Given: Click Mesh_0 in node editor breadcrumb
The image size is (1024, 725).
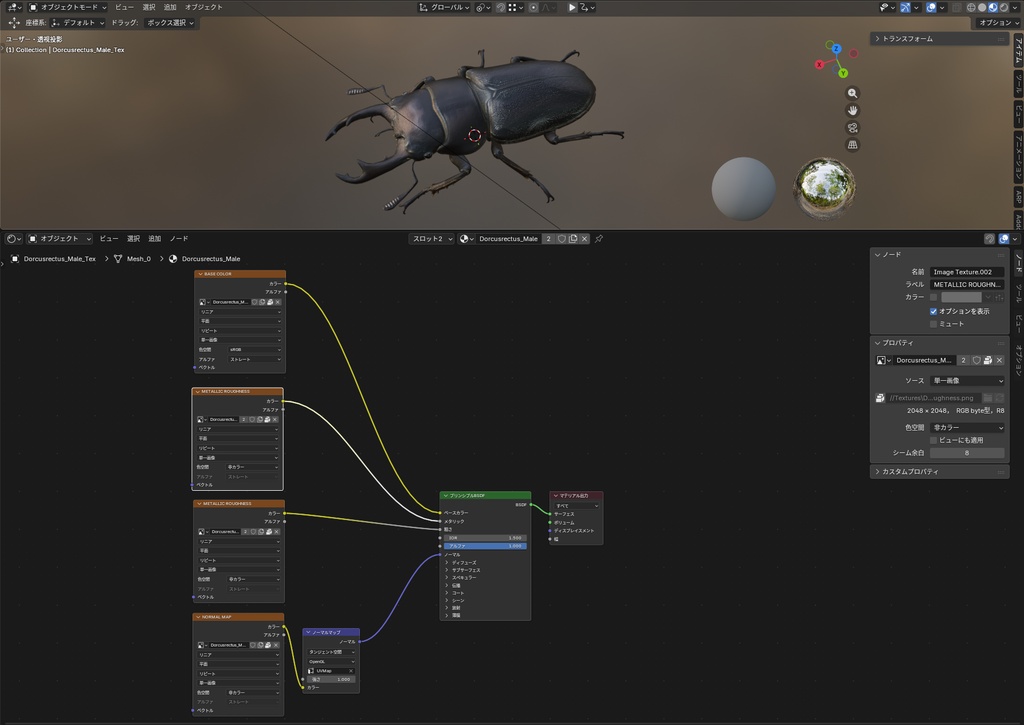Looking at the screenshot, I should tap(138, 259).
